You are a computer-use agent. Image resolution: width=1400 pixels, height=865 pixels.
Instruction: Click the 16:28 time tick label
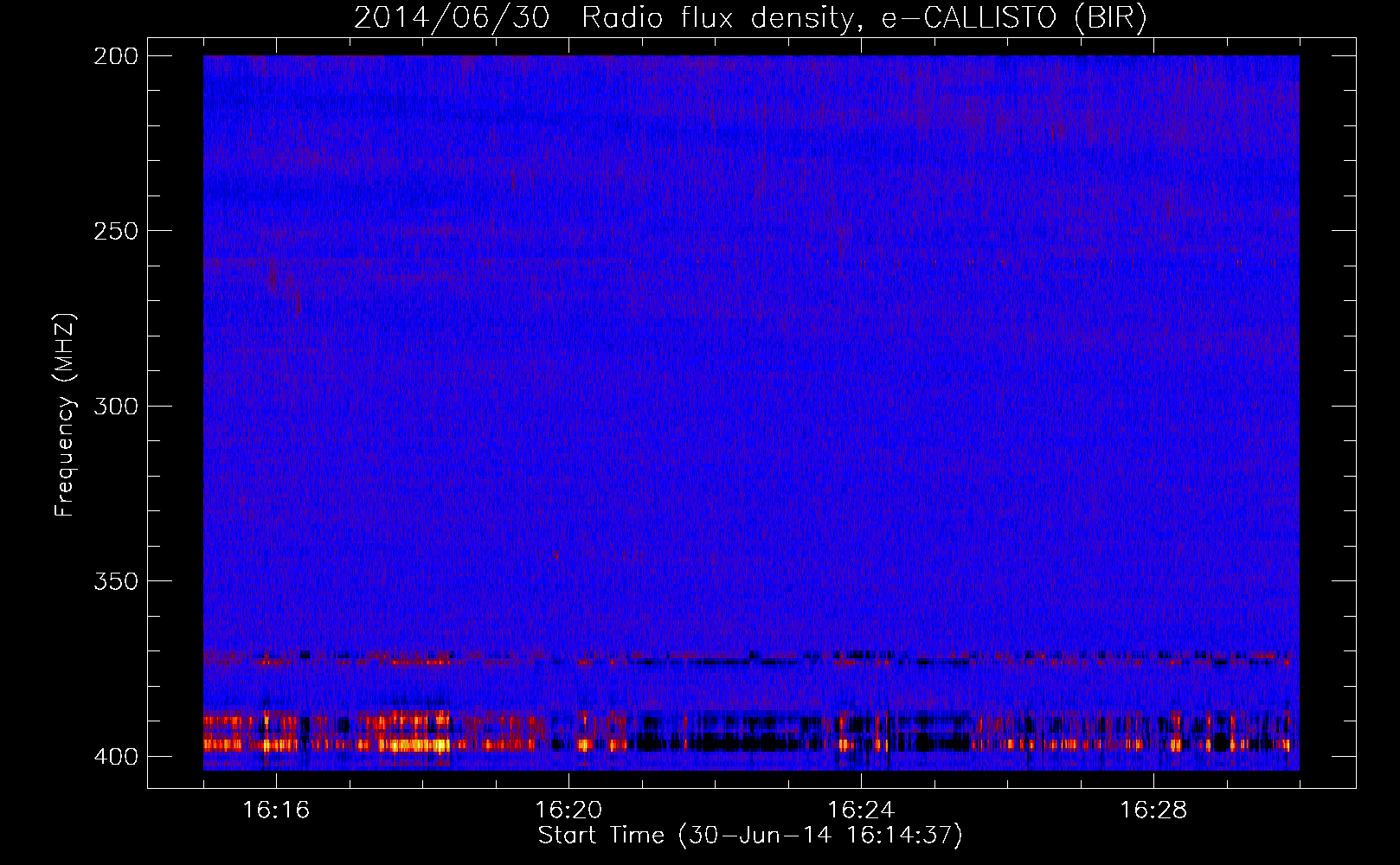click(x=1153, y=810)
